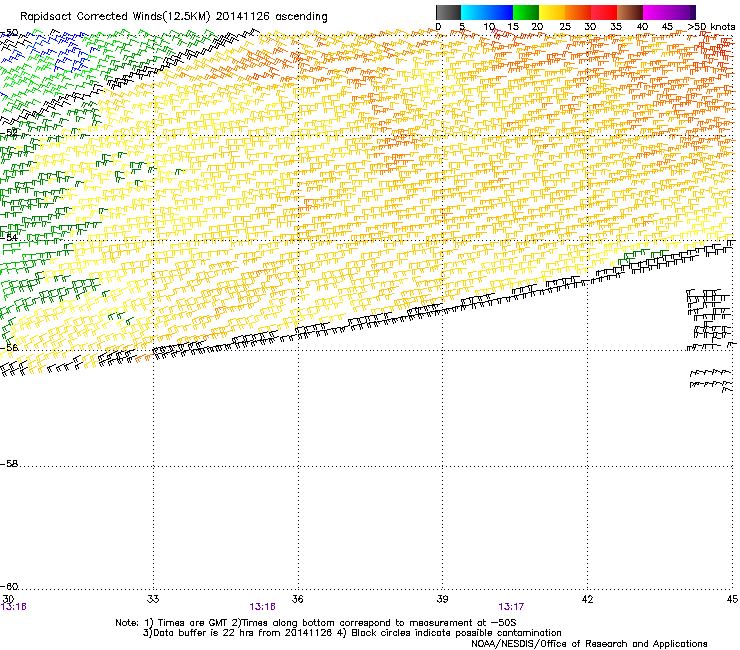Image resolution: width=740 pixels, height=650 pixels.
Task: Click the 'NOAA/NESDIS/Office of Research and Applications' credit
Action: click(589, 644)
